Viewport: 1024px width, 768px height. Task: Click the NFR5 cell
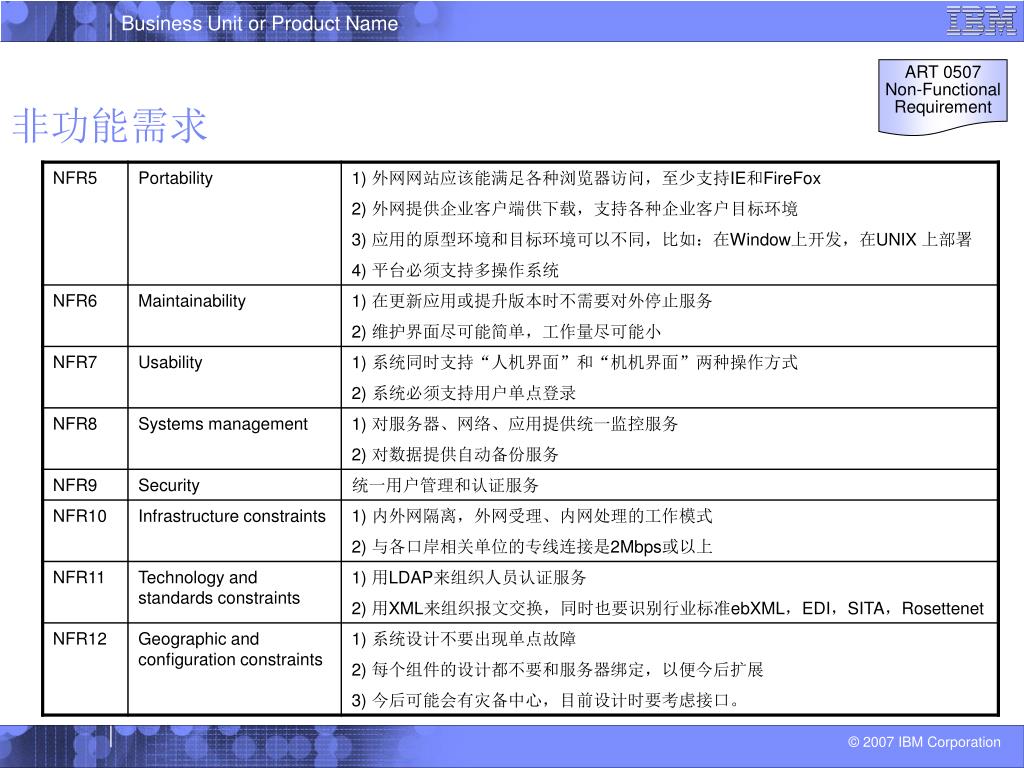pos(86,223)
